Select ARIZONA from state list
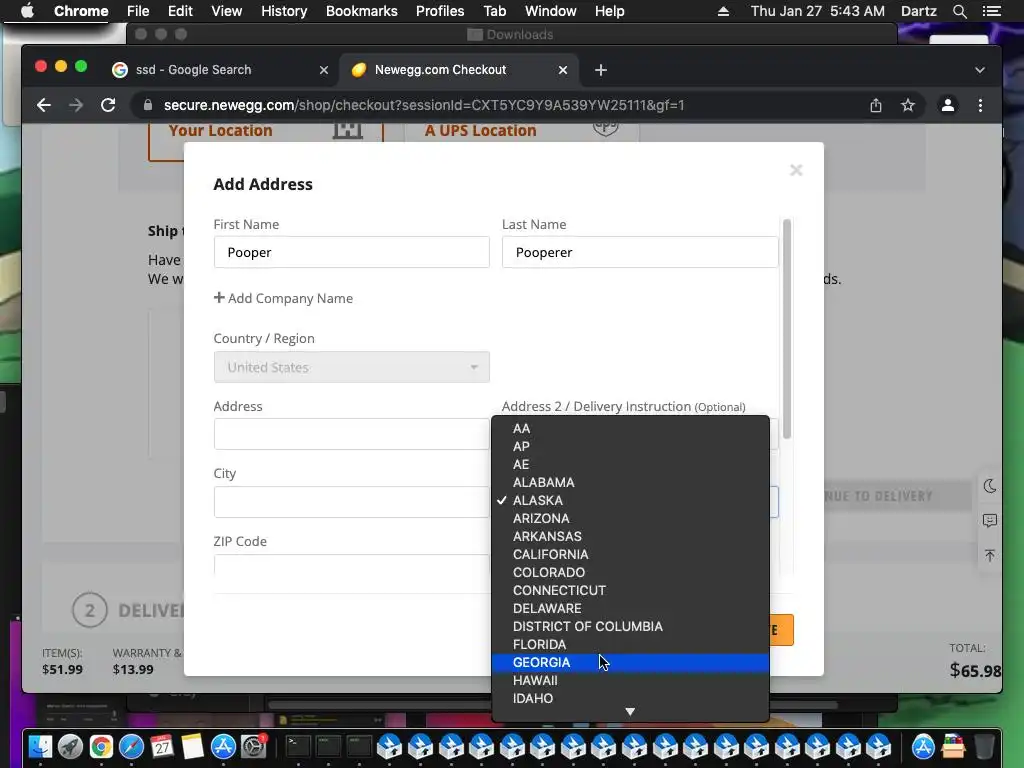Viewport: 1024px width, 768px height. coord(631,519)
